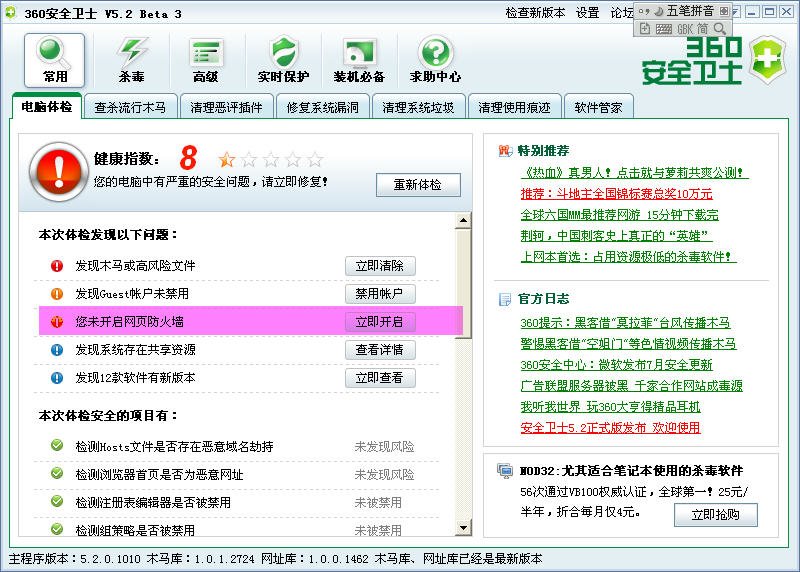Click the 360 shield logo icon
The width and height of the screenshot is (800, 572).
pos(767,59)
